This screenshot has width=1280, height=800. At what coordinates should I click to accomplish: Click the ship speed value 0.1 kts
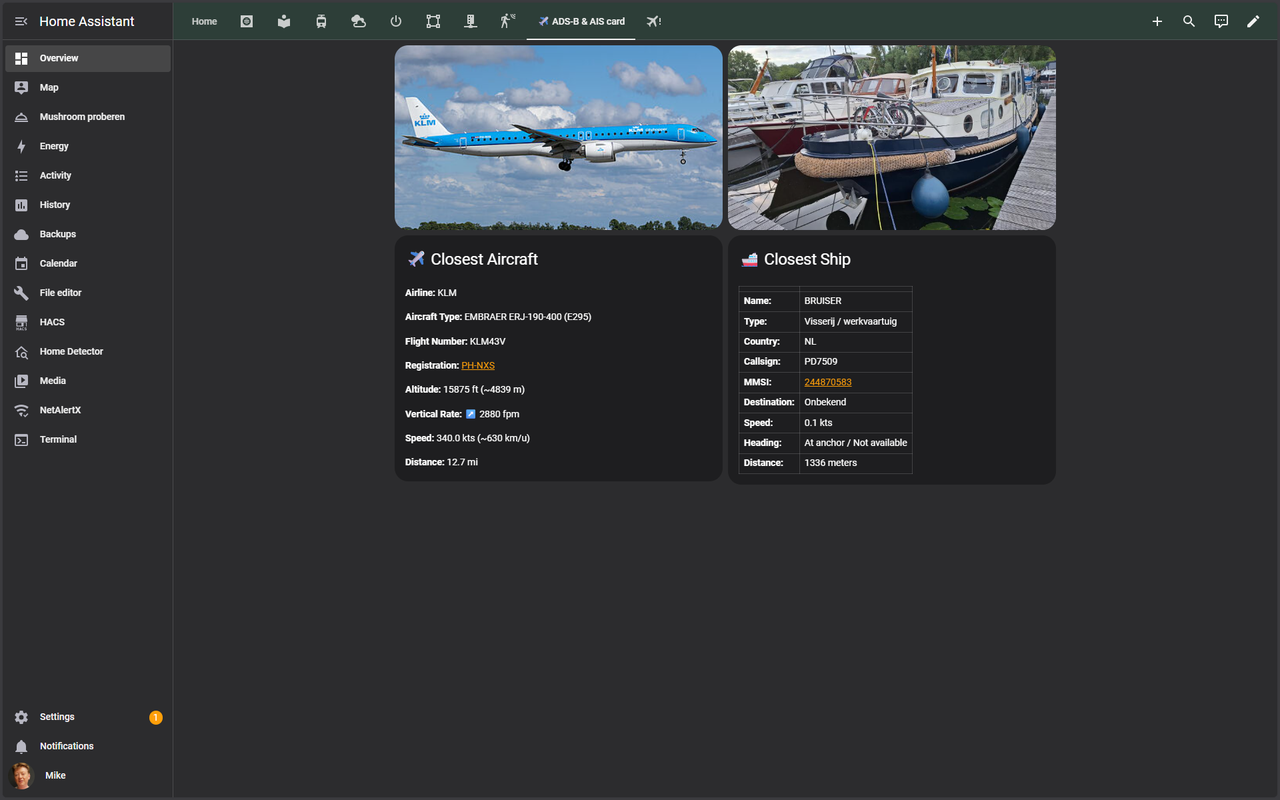point(855,422)
